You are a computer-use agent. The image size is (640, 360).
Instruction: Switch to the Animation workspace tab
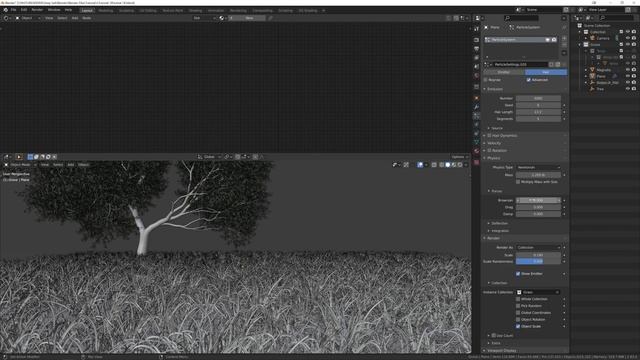point(216,10)
